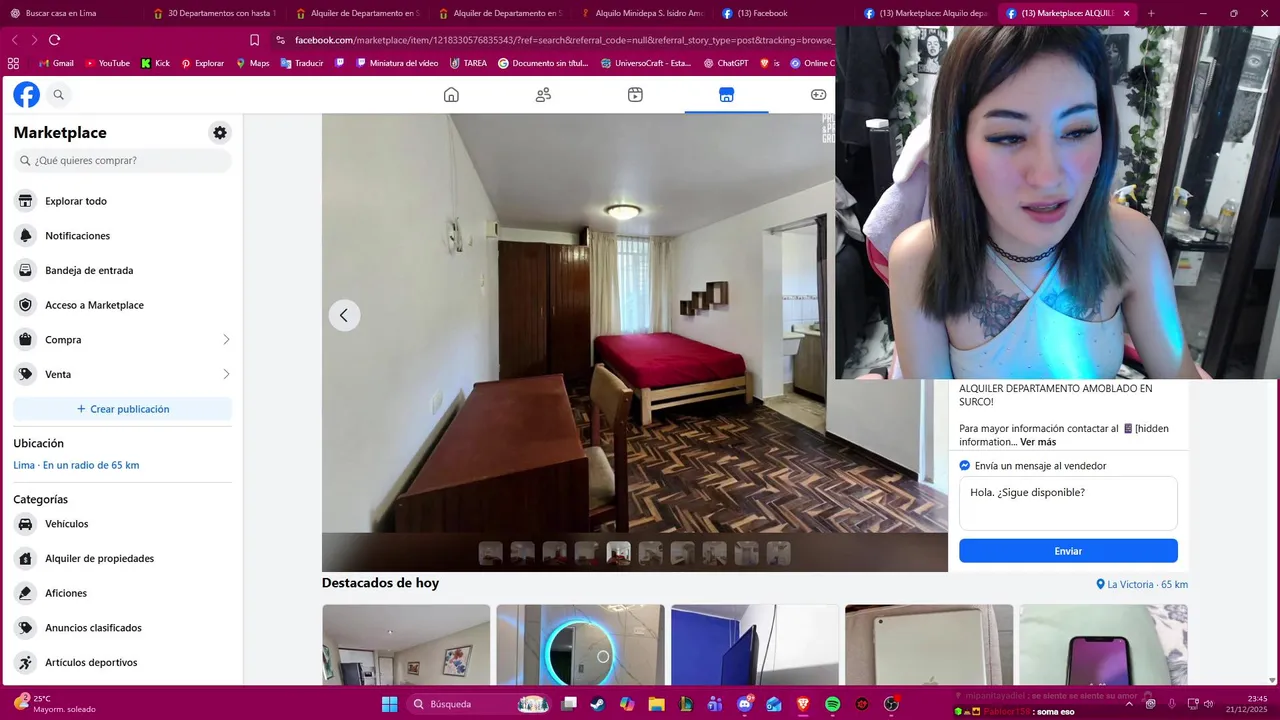The height and width of the screenshot is (720, 1280).
Task: Select Alquiler de propiedades category
Action: [122, 558]
